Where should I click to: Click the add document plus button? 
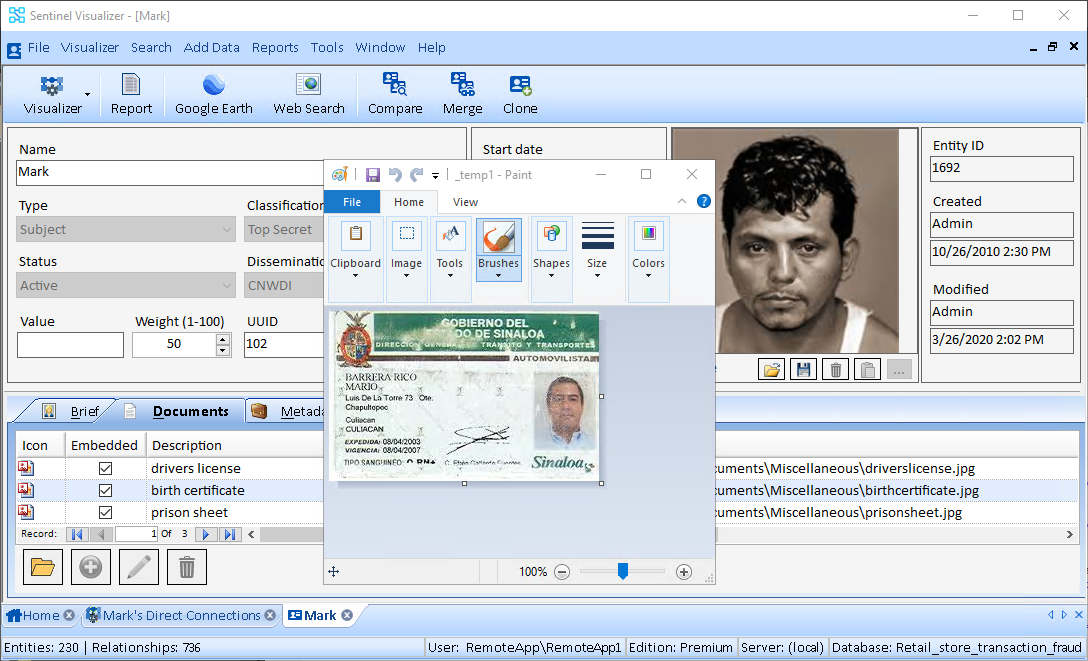click(x=91, y=567)
